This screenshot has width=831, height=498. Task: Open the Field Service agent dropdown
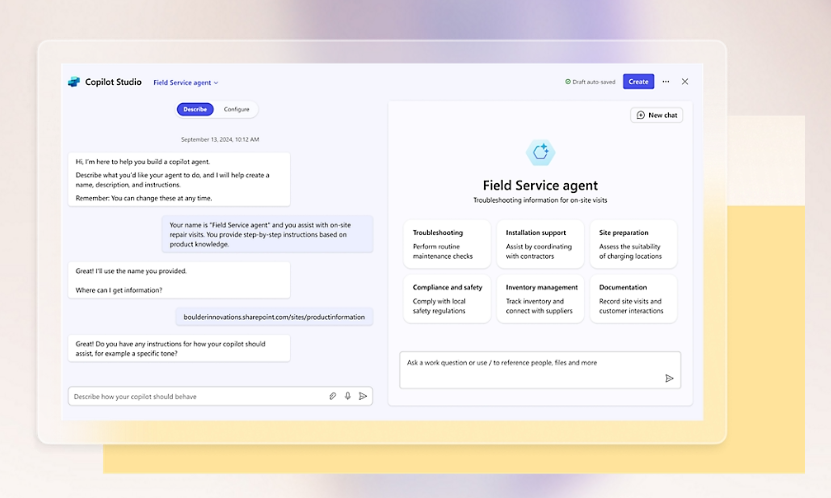tap(185, 83)
